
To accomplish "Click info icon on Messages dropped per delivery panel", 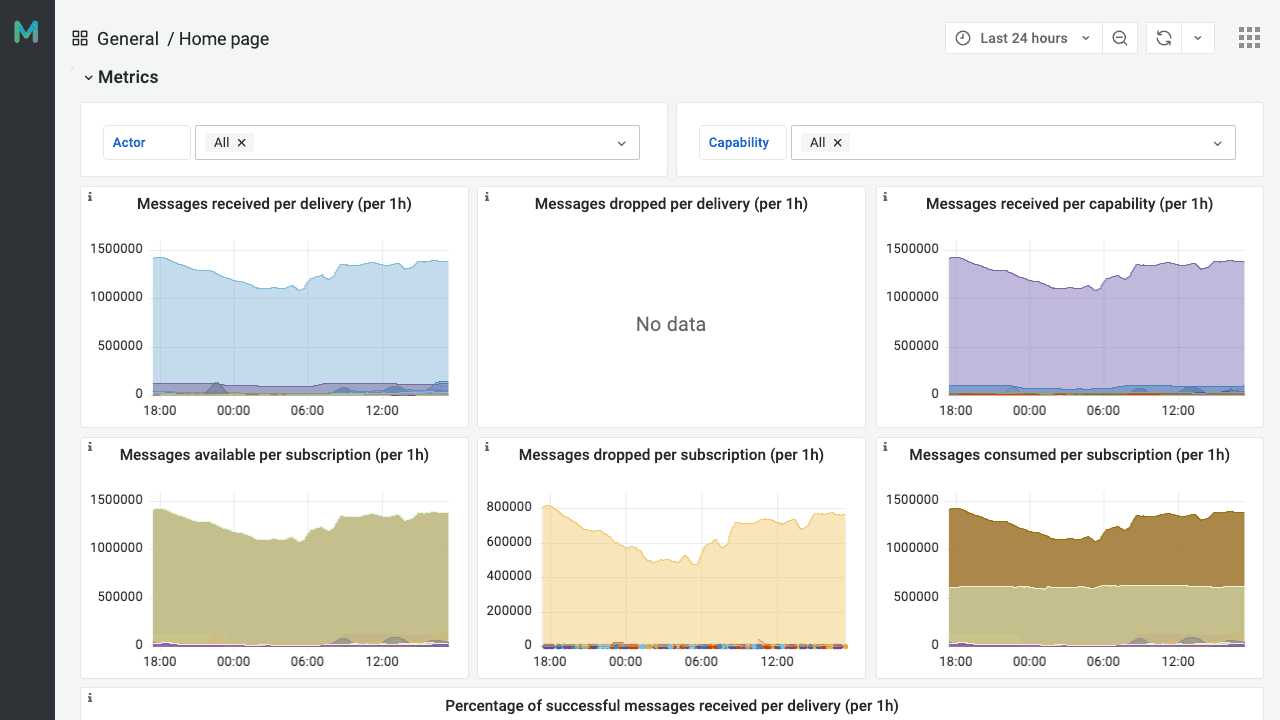I will pyautogui.click(x=487, y=197).
